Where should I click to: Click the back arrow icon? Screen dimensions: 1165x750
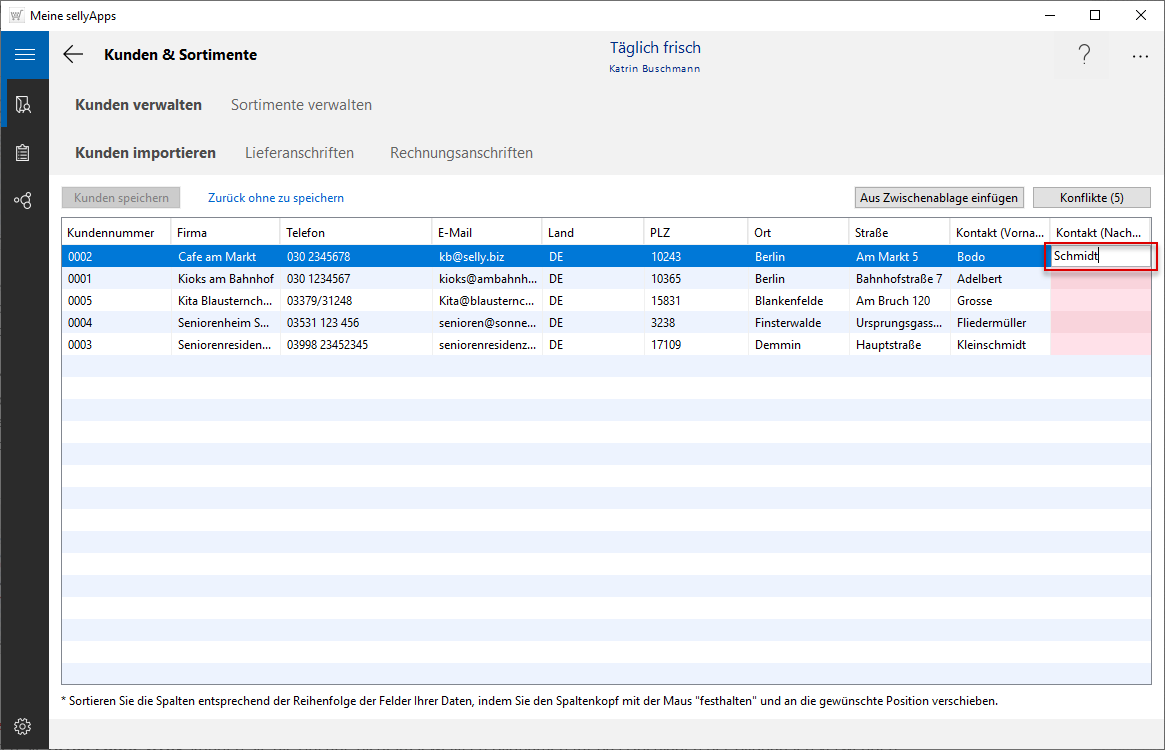click(x=73, y=55)
